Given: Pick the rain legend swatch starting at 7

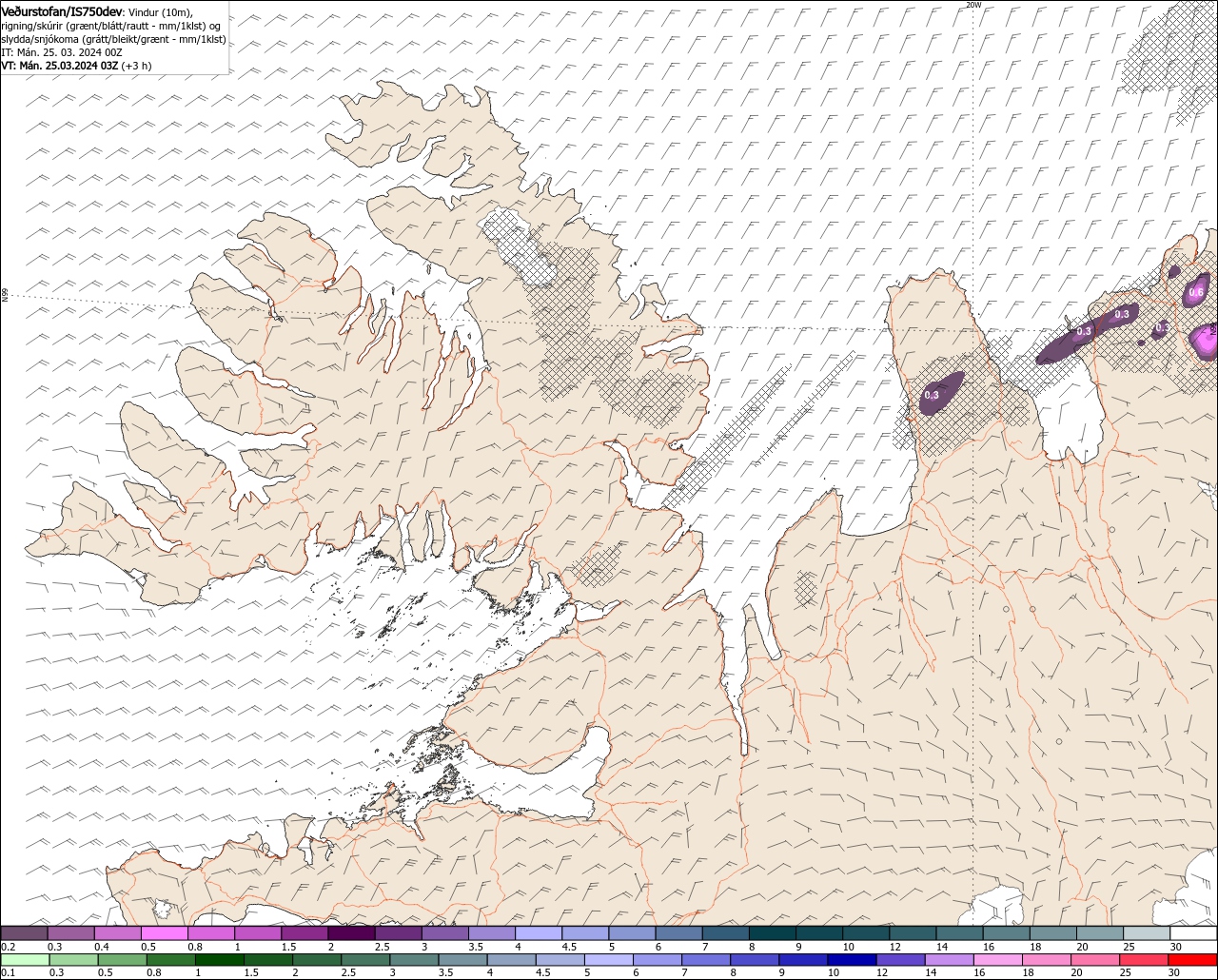Looking at the screenshot, I should 706,959.
